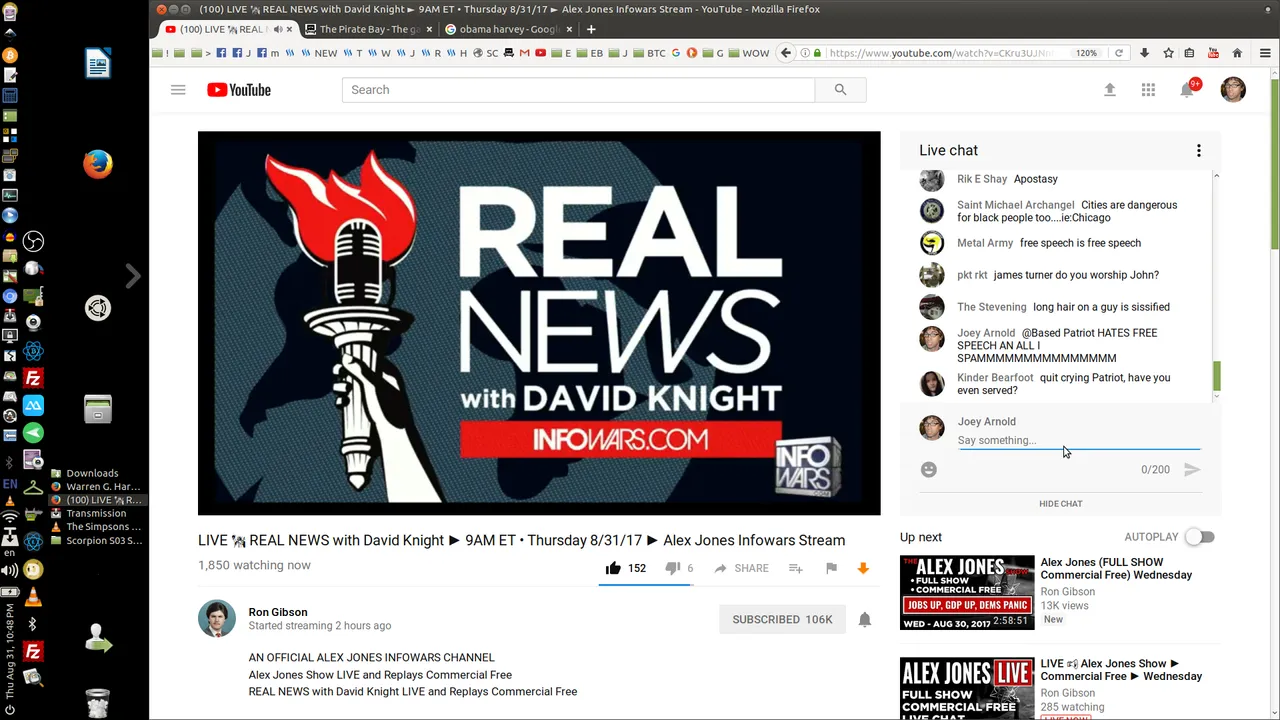Send chat message arrow button
The width and height of the screenshot is (1280, 720).
(1192, 469)
